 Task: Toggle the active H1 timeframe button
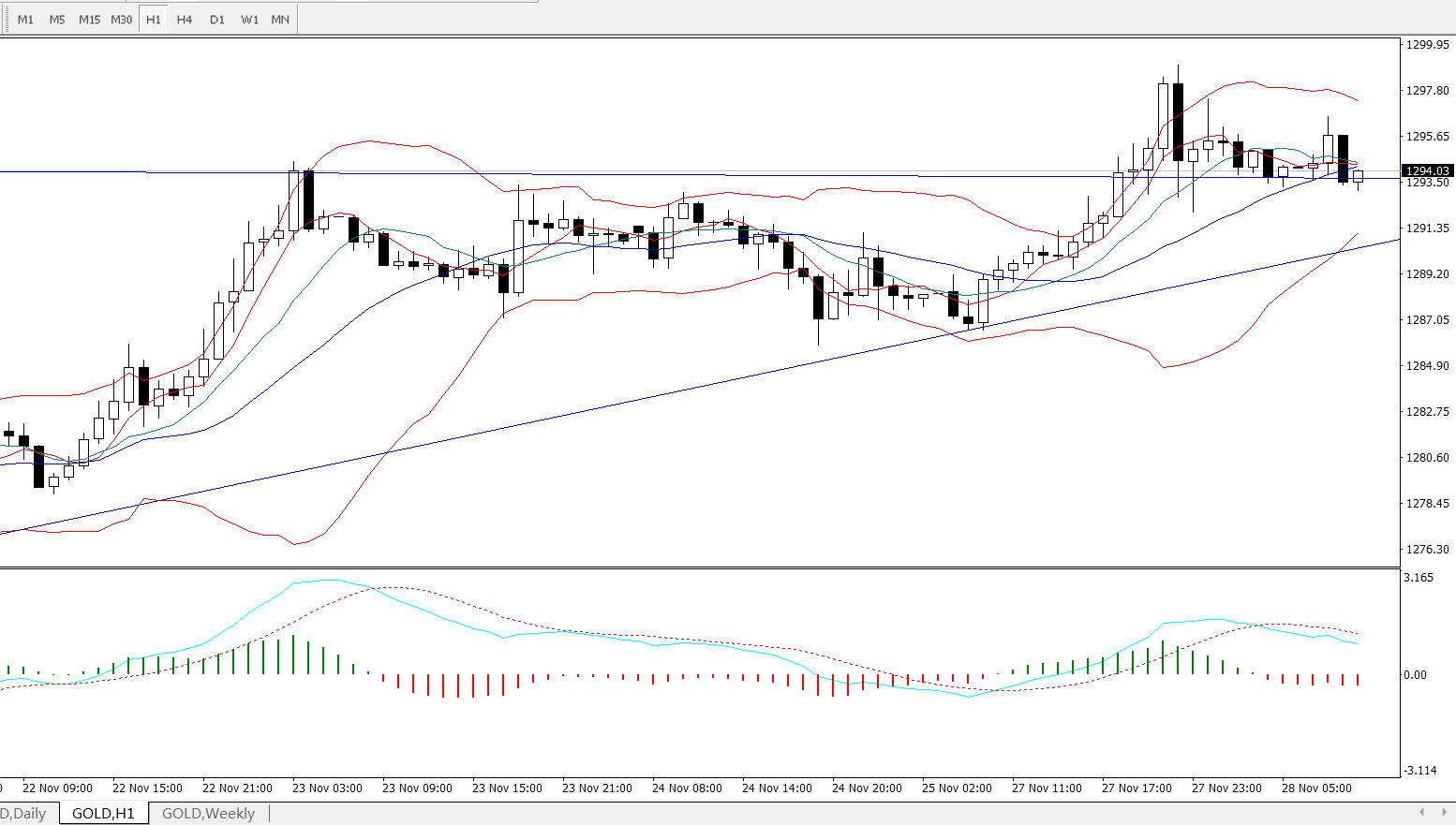(x=154, y=20)
